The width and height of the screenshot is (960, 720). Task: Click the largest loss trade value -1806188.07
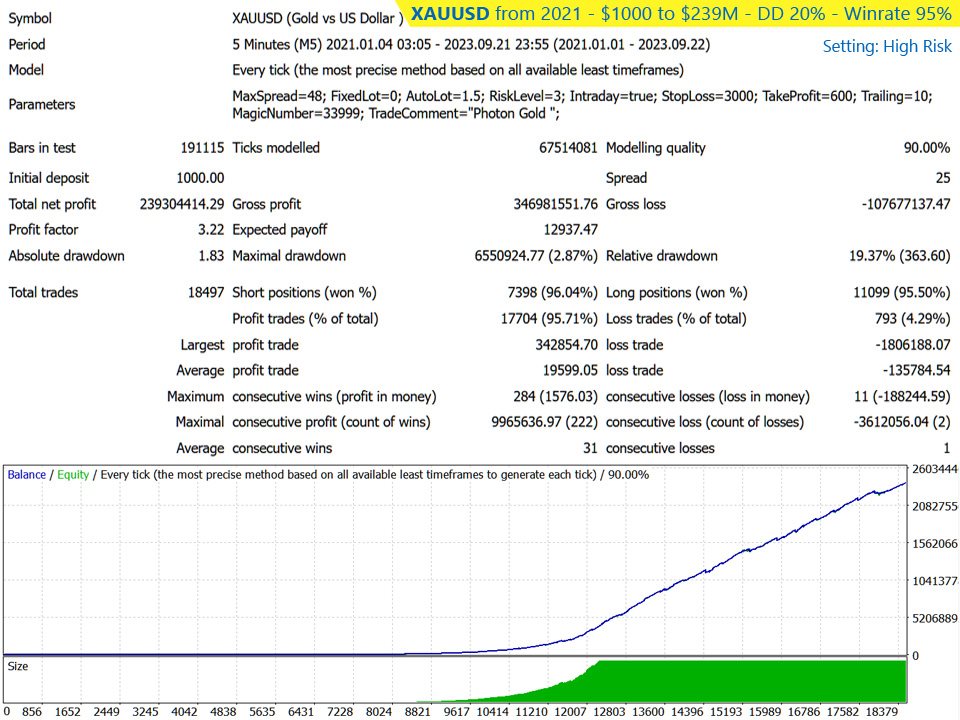click(x=913, y=345)
